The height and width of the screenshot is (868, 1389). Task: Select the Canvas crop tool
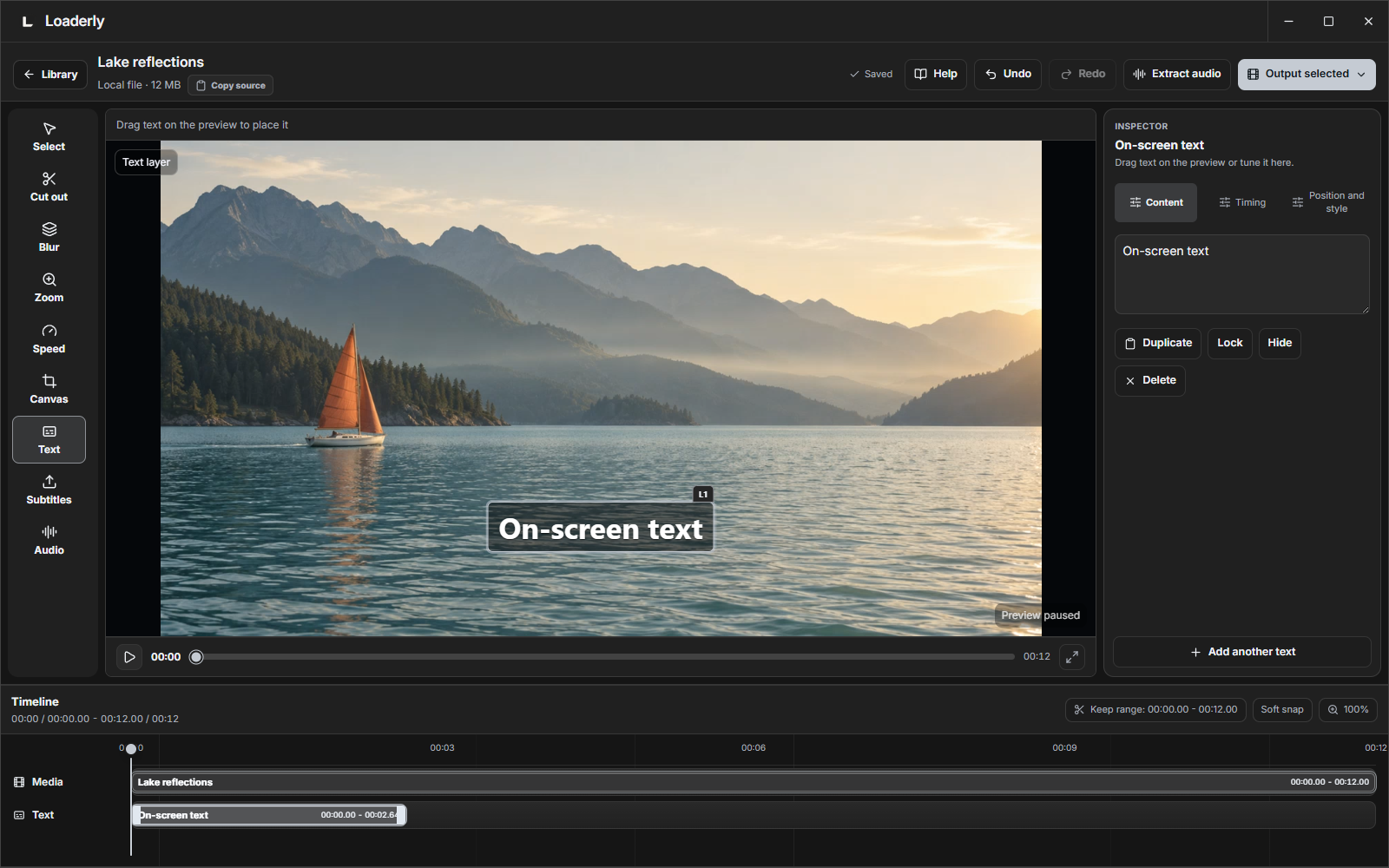pyautogui.click(x=49, y=390)
